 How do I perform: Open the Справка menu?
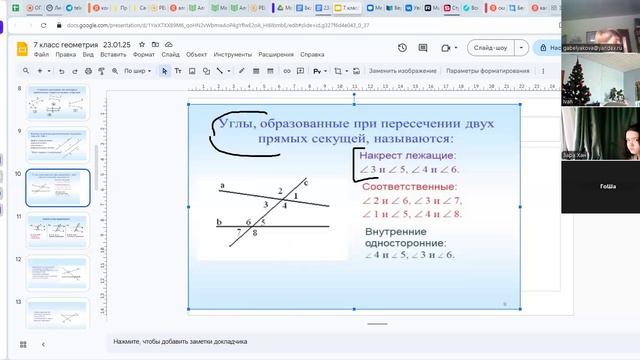coord(312,54)
